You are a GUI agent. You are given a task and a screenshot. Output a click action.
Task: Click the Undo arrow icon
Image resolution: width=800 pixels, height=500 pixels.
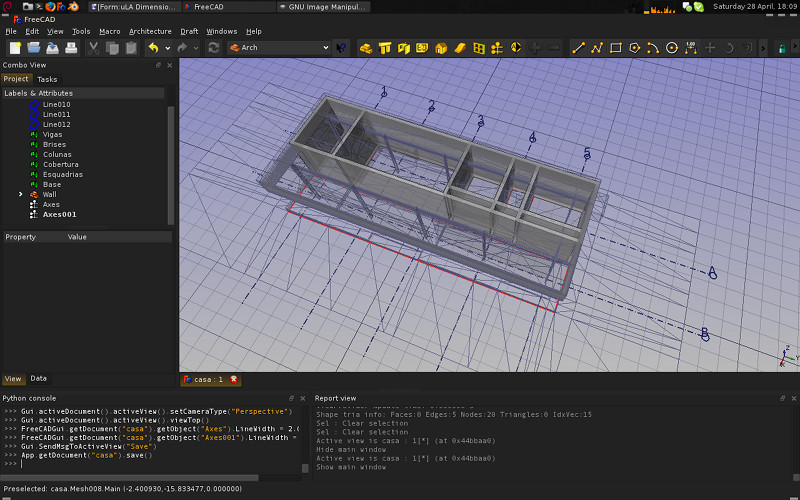154,48
